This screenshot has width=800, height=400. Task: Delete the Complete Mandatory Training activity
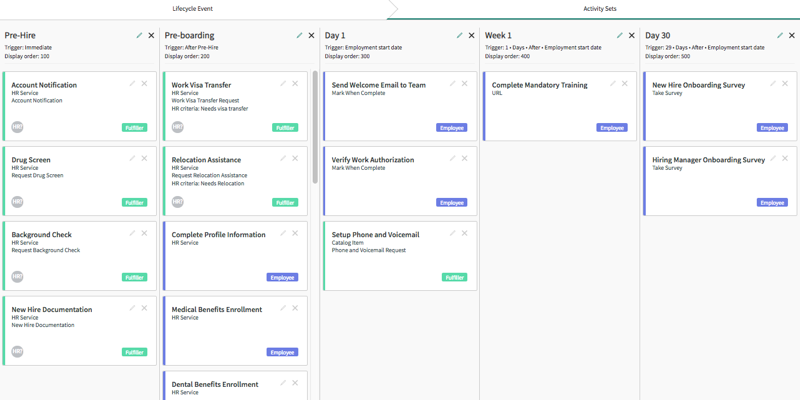point(624,84)
